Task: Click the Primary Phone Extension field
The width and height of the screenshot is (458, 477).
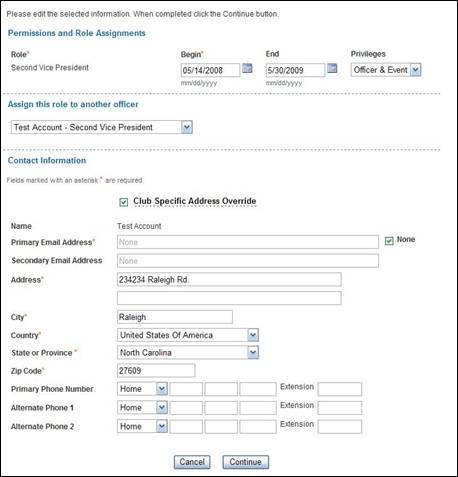Action: click(x=340, y=389)
